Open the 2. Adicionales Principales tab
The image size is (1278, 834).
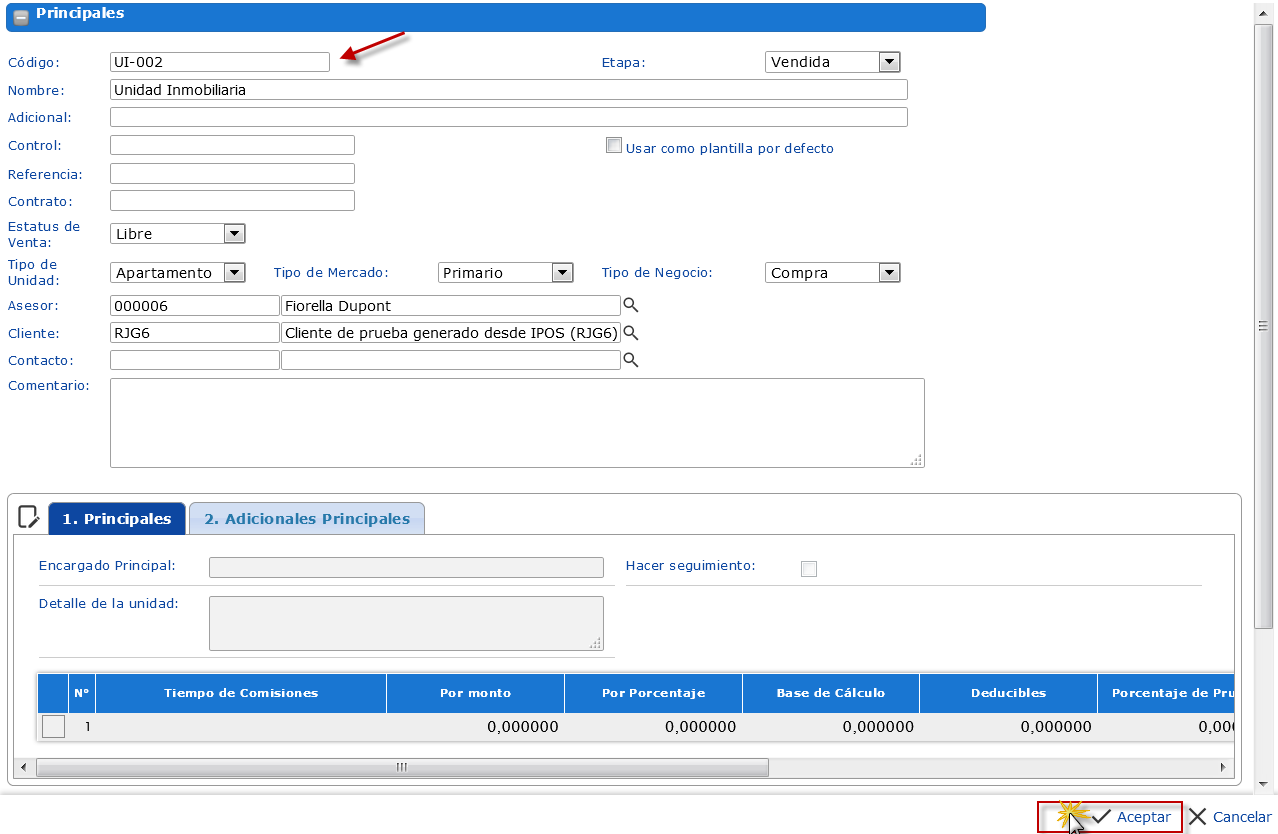point(307,519)
